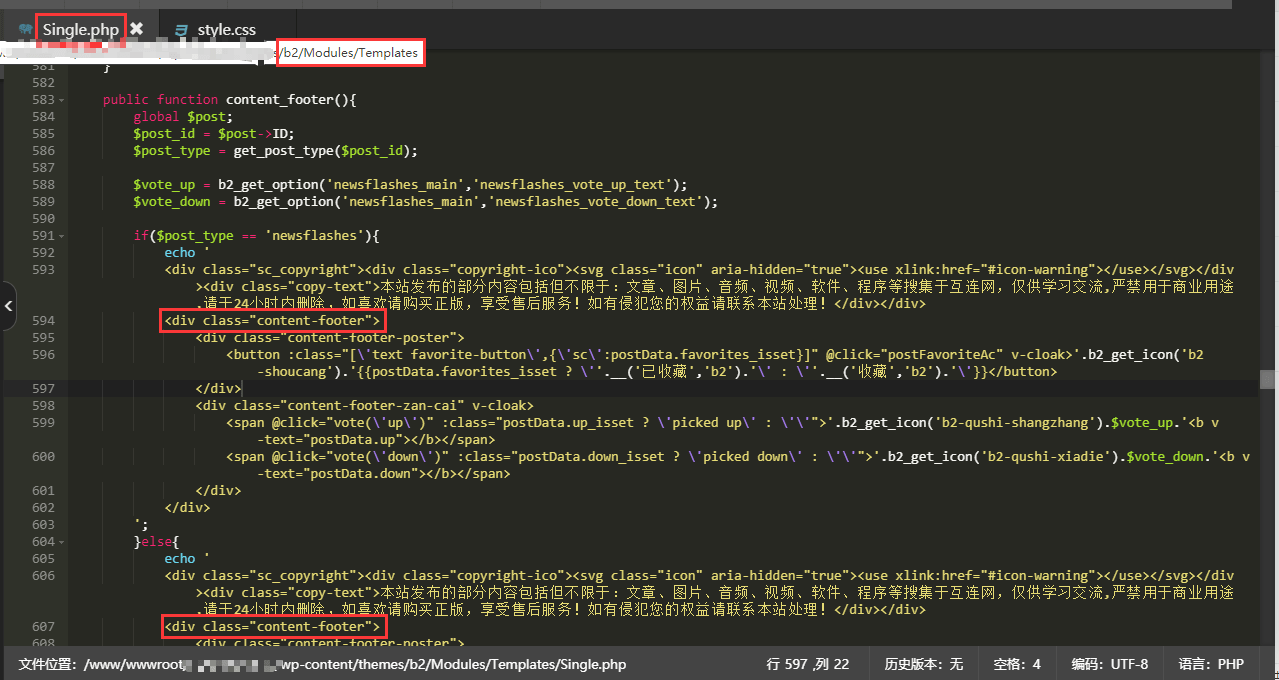The width and height of the screenshot is (1279, 680).
Task: Fold the if block arrow at line 591
Action: pos(62,236)
